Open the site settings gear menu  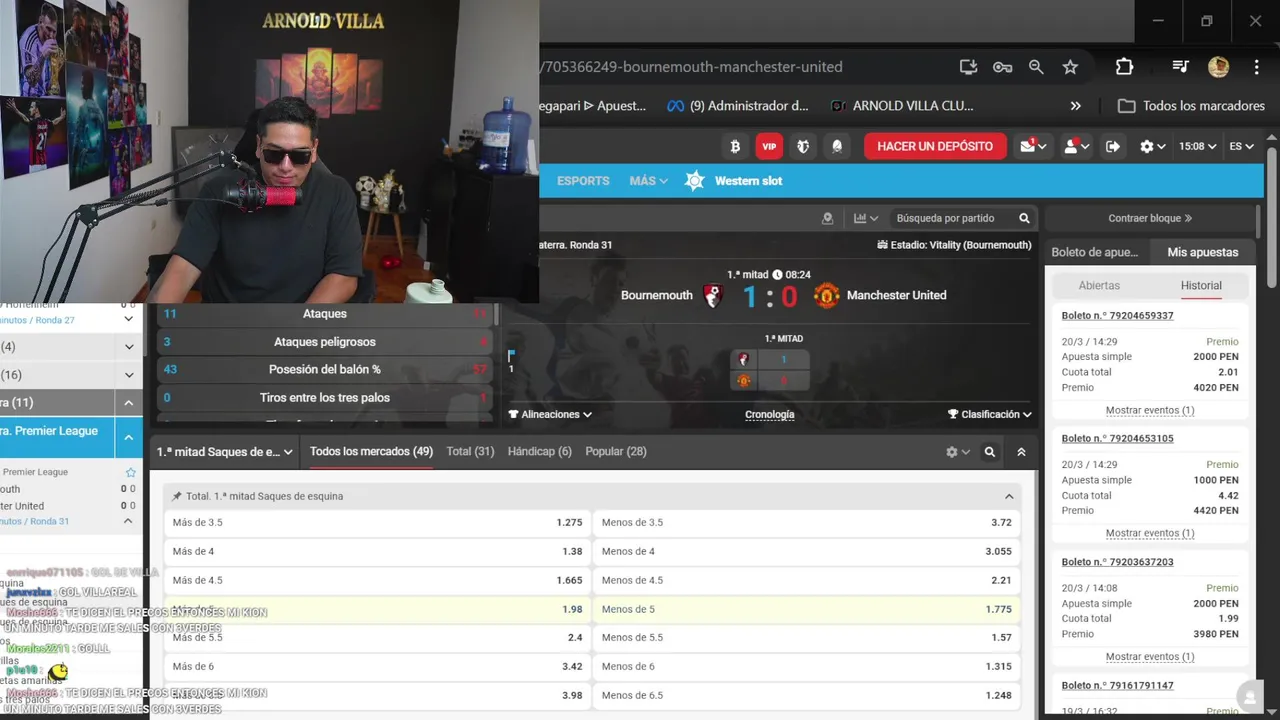[1152, 146]
